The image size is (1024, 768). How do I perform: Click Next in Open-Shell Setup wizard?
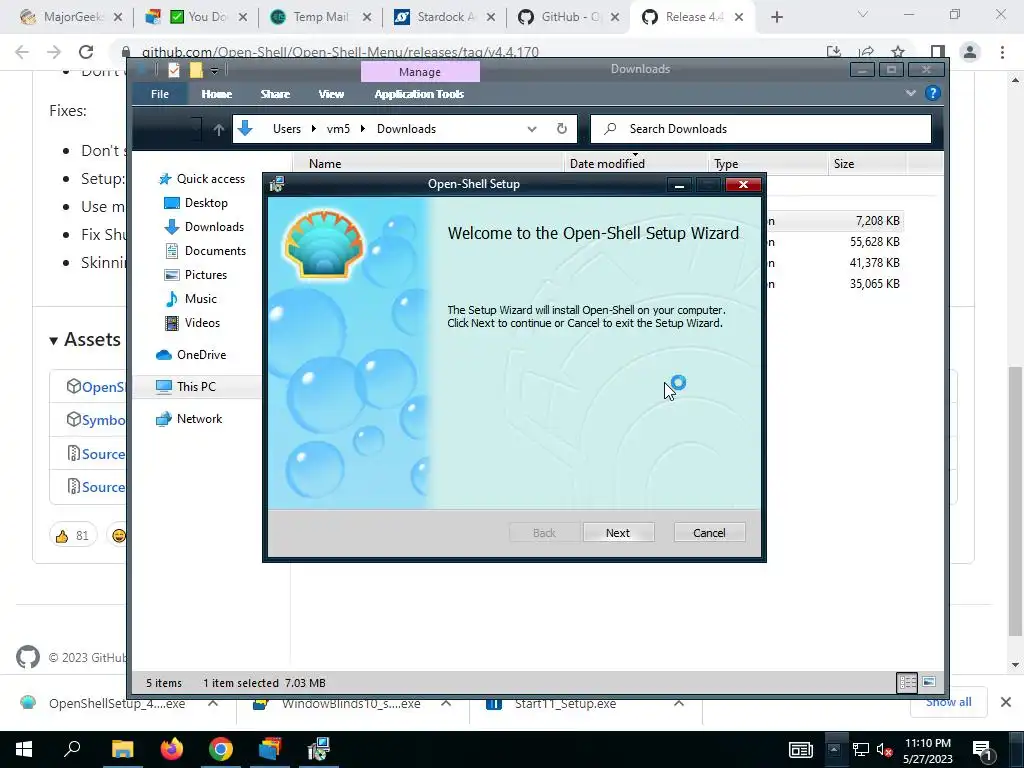coord(618,532)
